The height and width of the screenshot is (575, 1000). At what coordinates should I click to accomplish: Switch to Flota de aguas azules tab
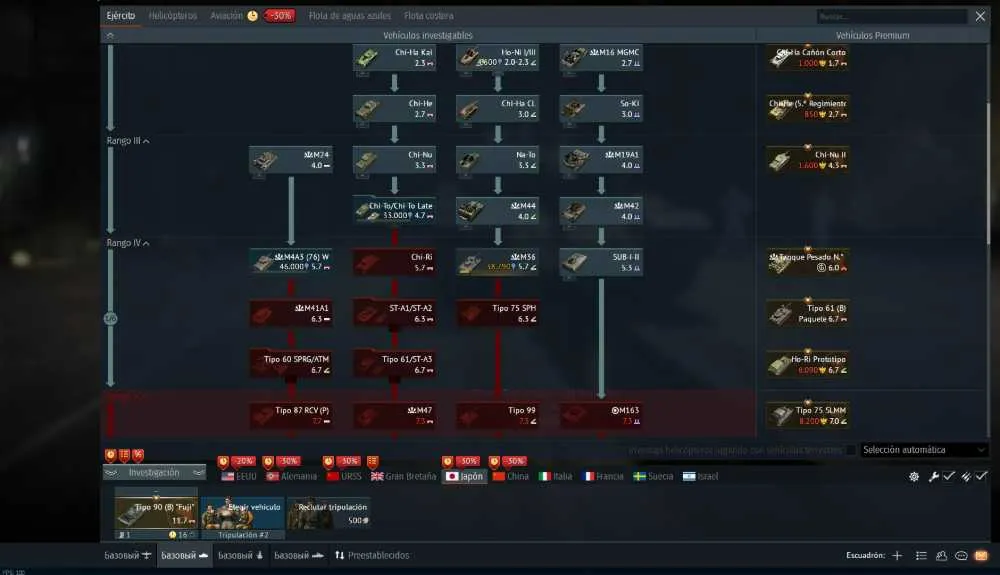[x=350, y=15]
